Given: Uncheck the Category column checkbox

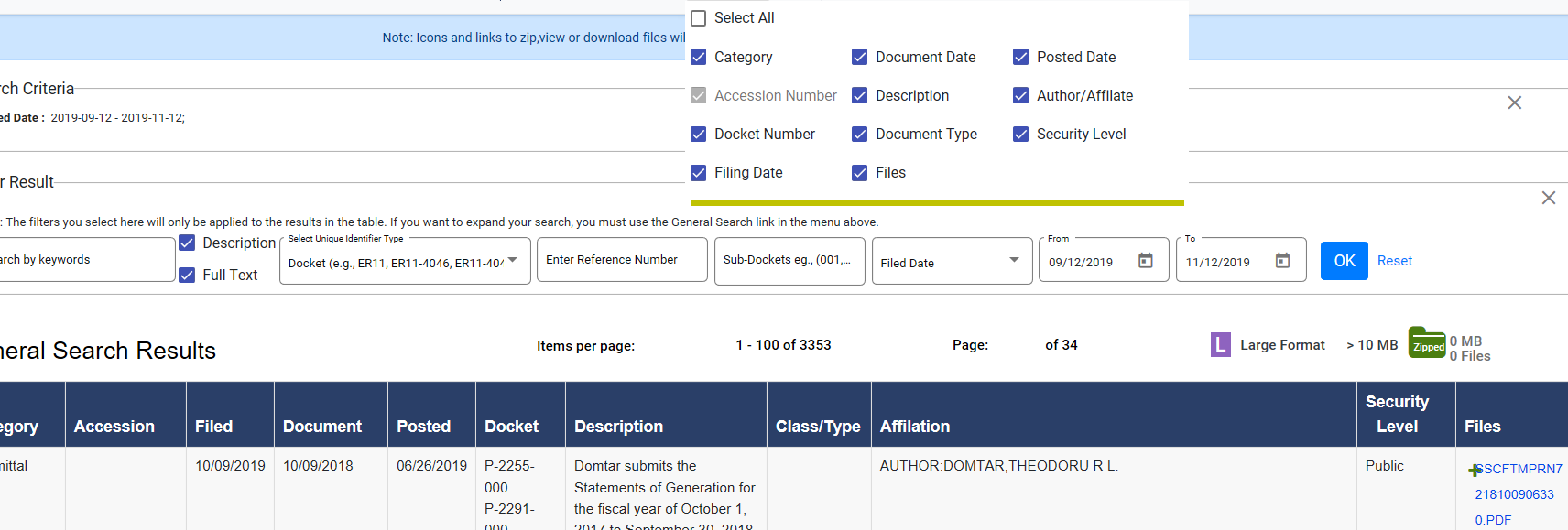Looking at the screenshot, I should coord(699,57).
